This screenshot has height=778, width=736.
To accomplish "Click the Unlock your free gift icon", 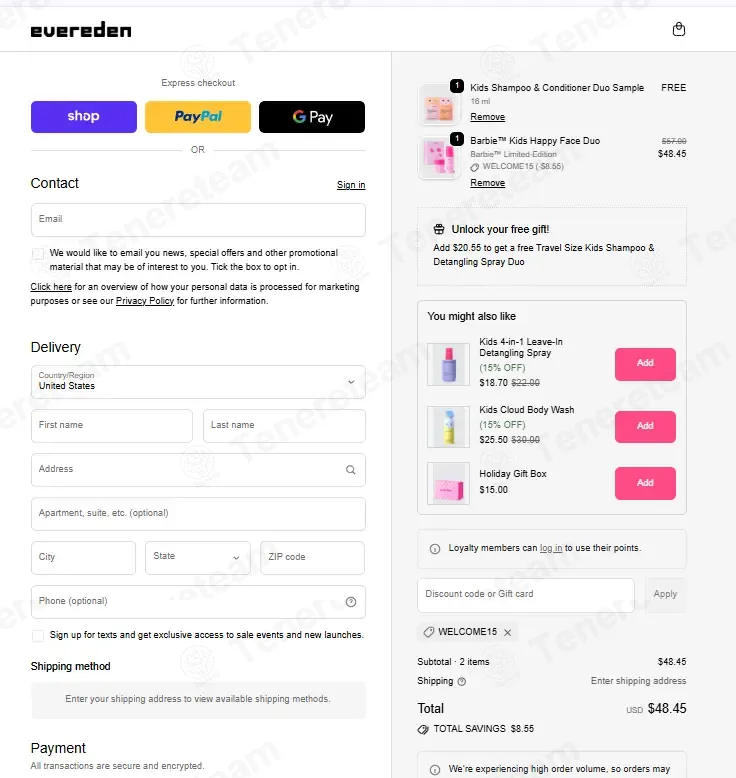I will point(439,229).
